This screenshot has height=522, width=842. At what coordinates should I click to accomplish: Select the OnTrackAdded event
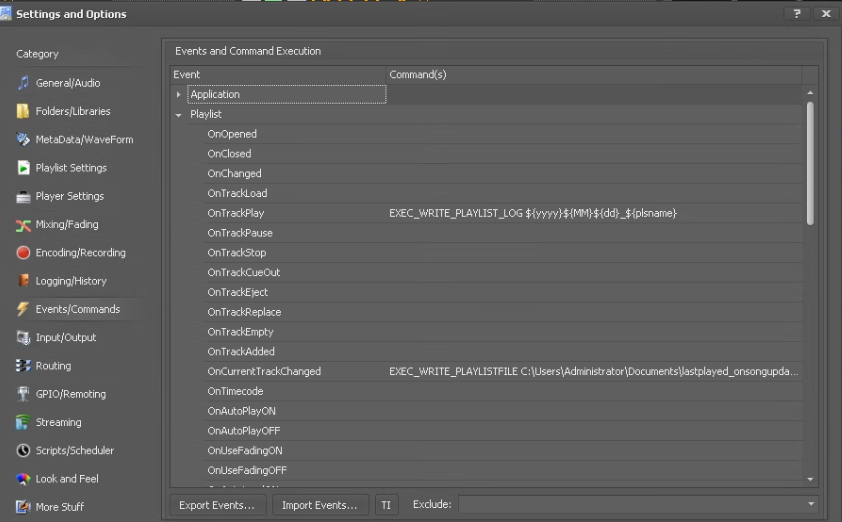point(241,352)
